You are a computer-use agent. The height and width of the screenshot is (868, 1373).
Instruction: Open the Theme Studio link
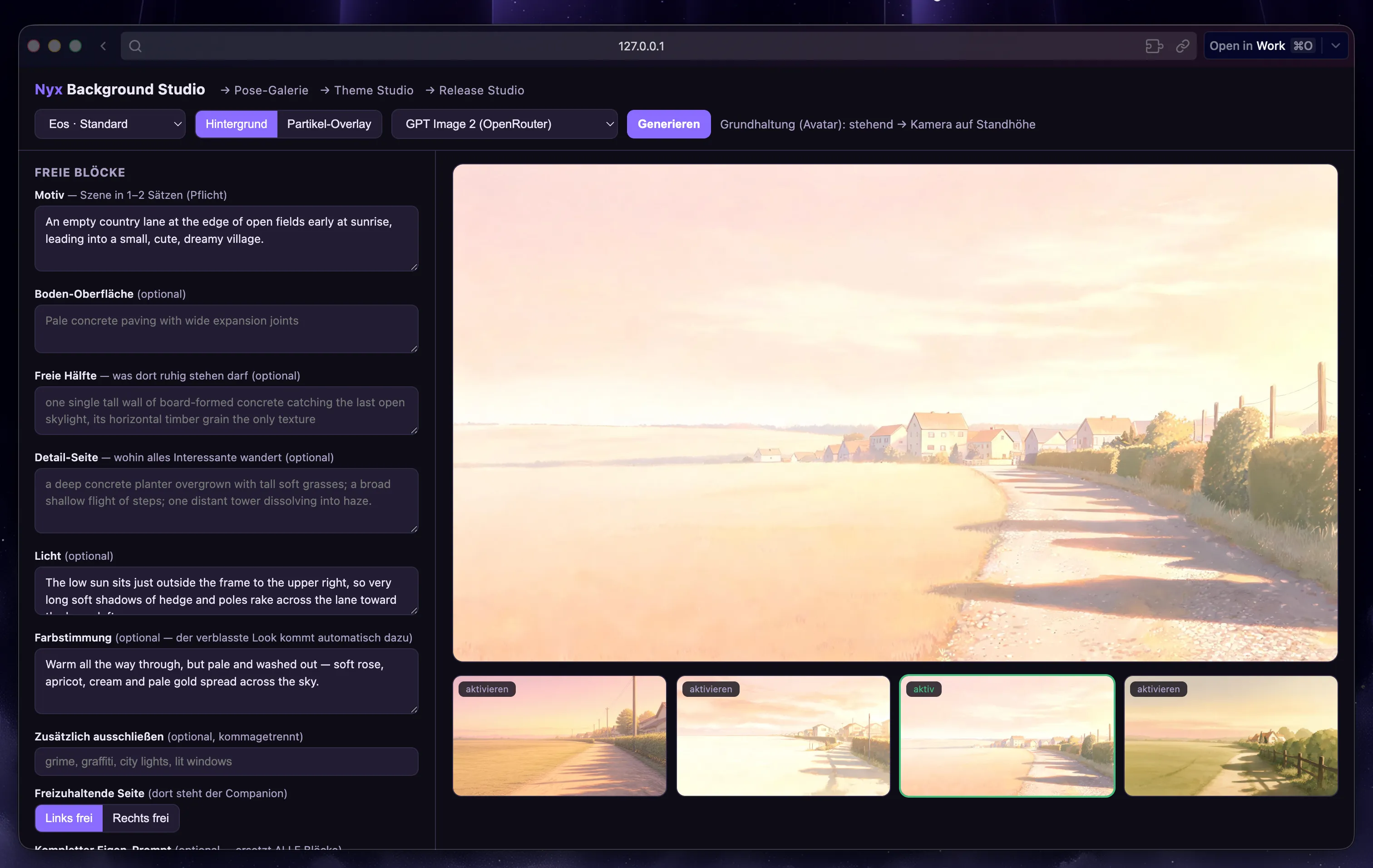click(367, 90)
